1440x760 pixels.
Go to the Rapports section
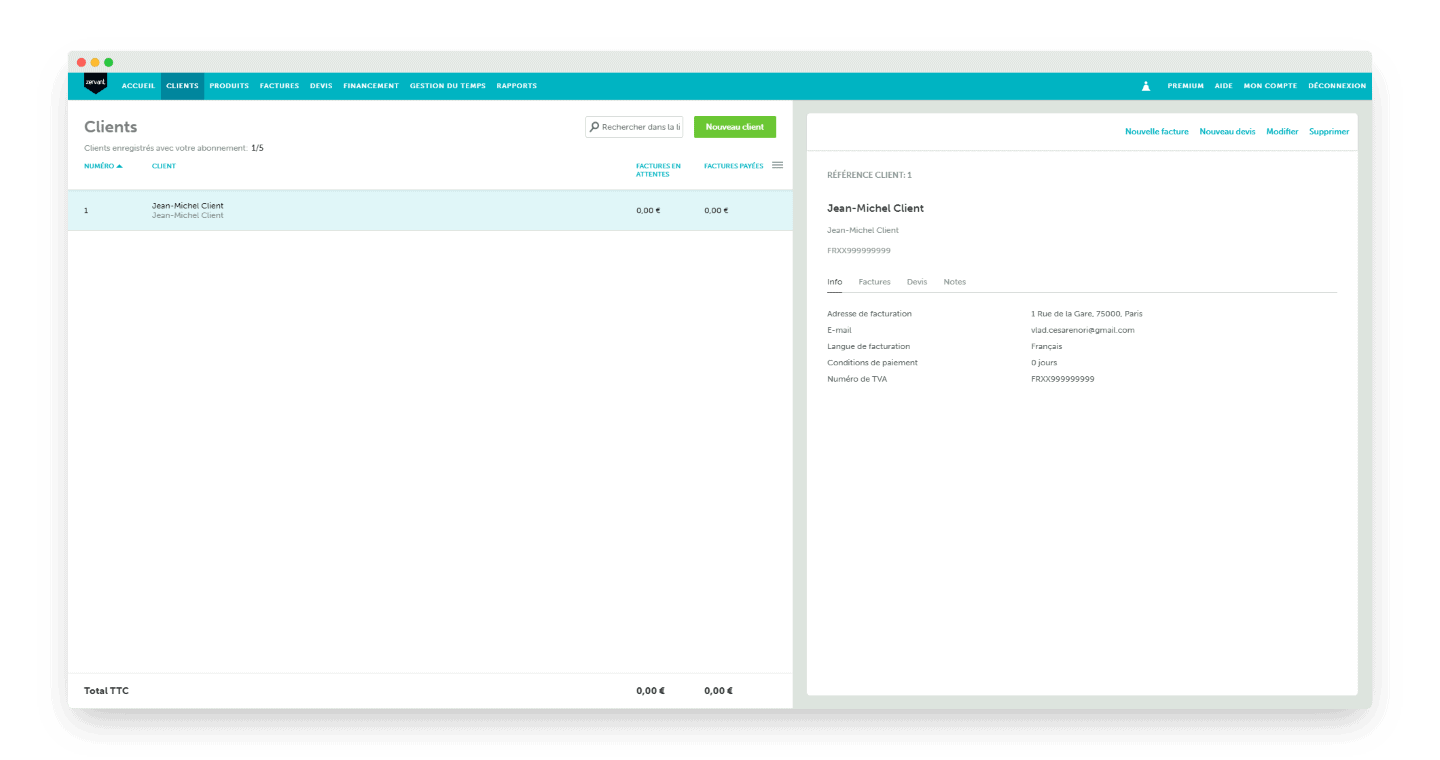[517, 86]
